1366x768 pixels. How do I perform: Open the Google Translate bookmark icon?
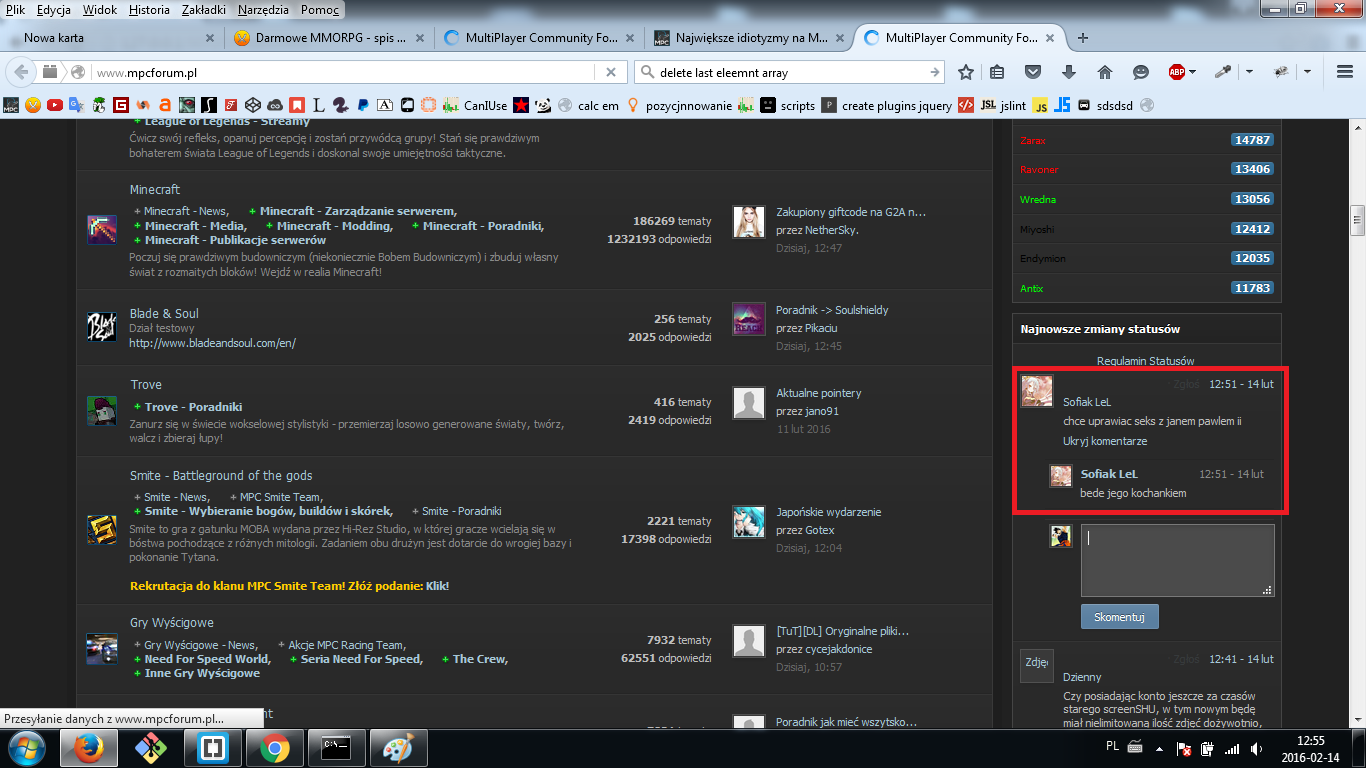[x=76, y=105]
